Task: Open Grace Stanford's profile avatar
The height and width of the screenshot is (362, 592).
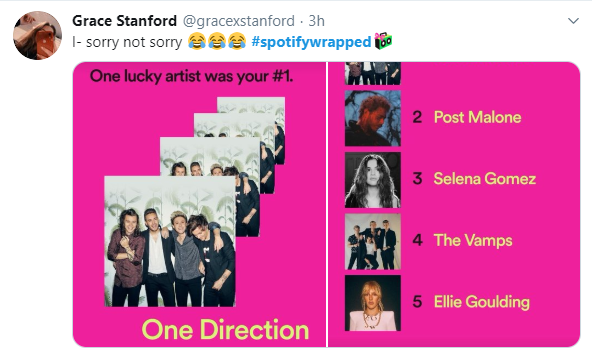Action: pyautogui.click(x=37, y=35)
